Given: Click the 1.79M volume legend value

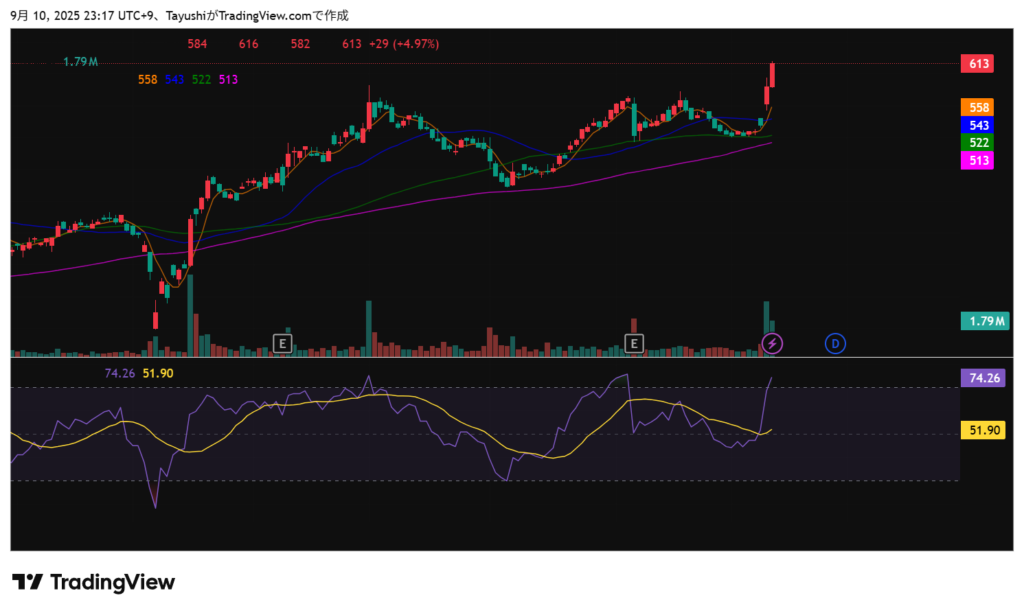Looking at the screenshot, I should pyautogui.click(x=80, y=62).
